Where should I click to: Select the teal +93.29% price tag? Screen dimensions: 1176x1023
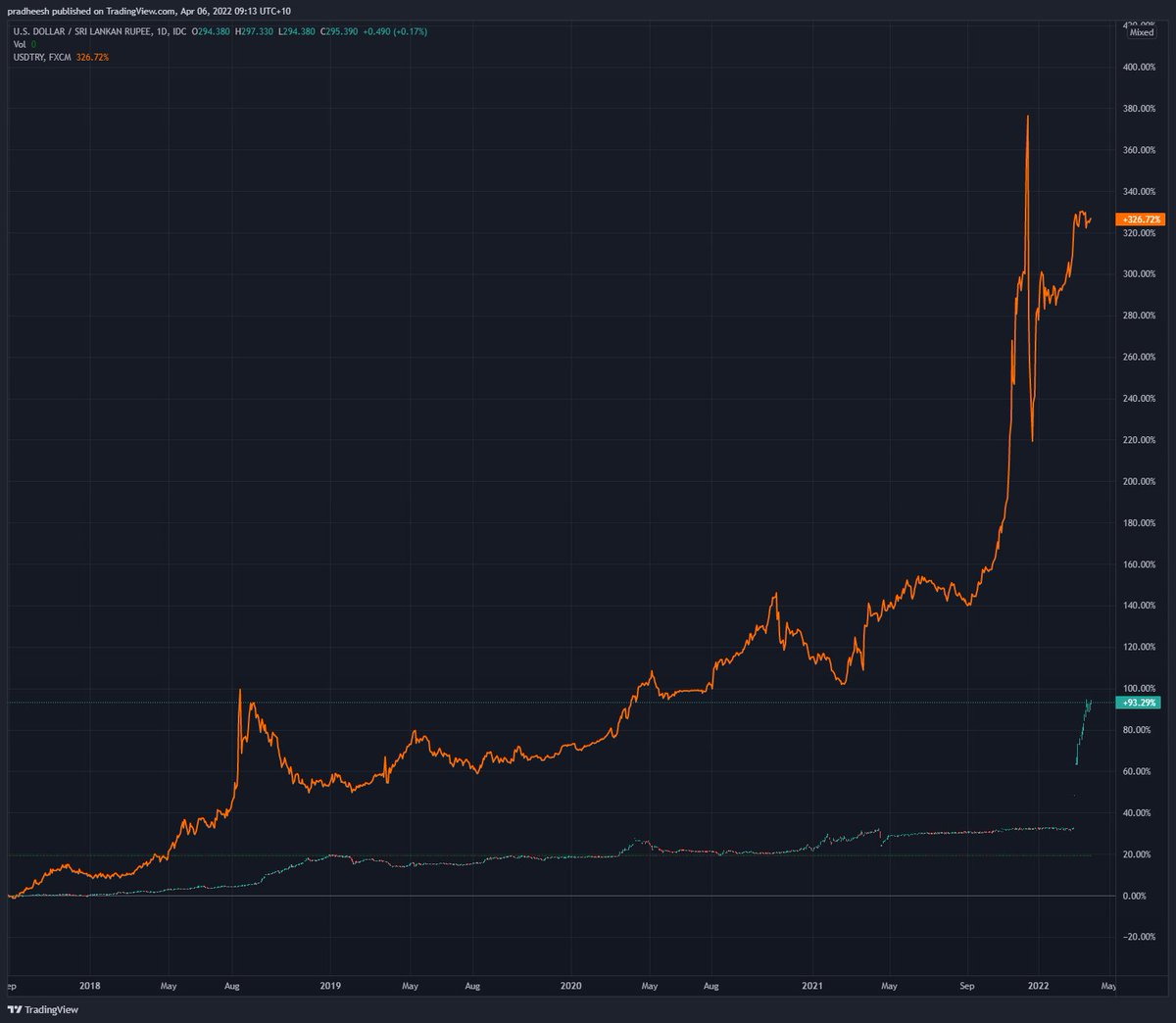click(1138, 703)
